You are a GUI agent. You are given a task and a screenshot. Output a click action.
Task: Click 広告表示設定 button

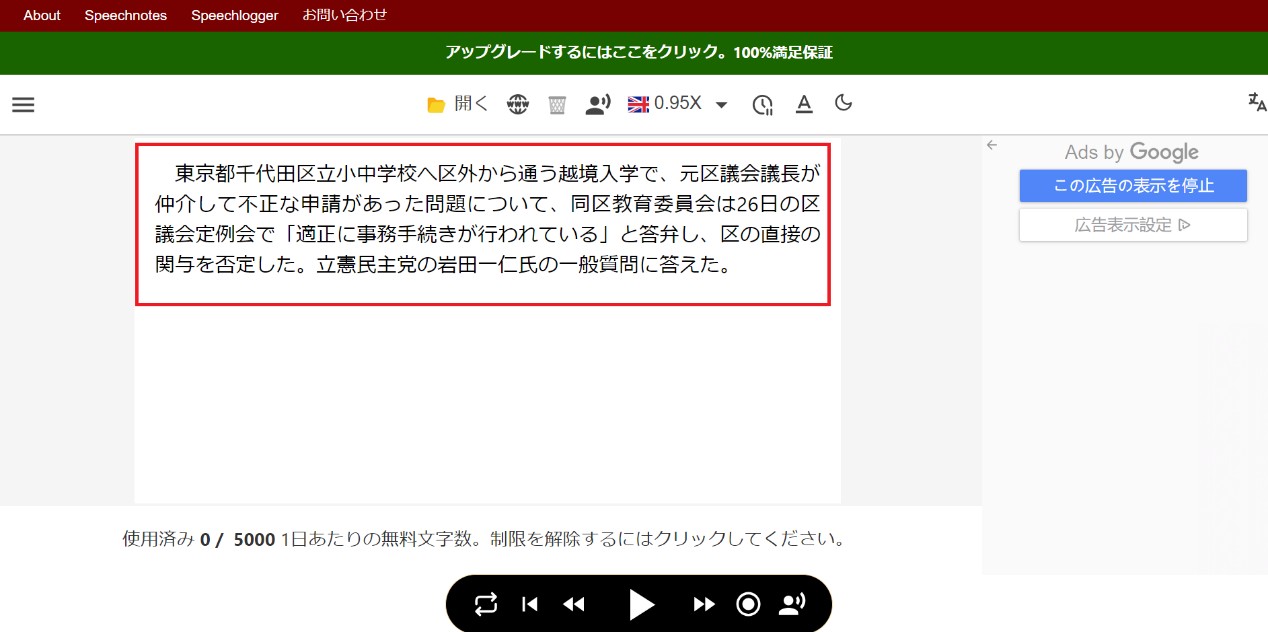pos(1133,225)
